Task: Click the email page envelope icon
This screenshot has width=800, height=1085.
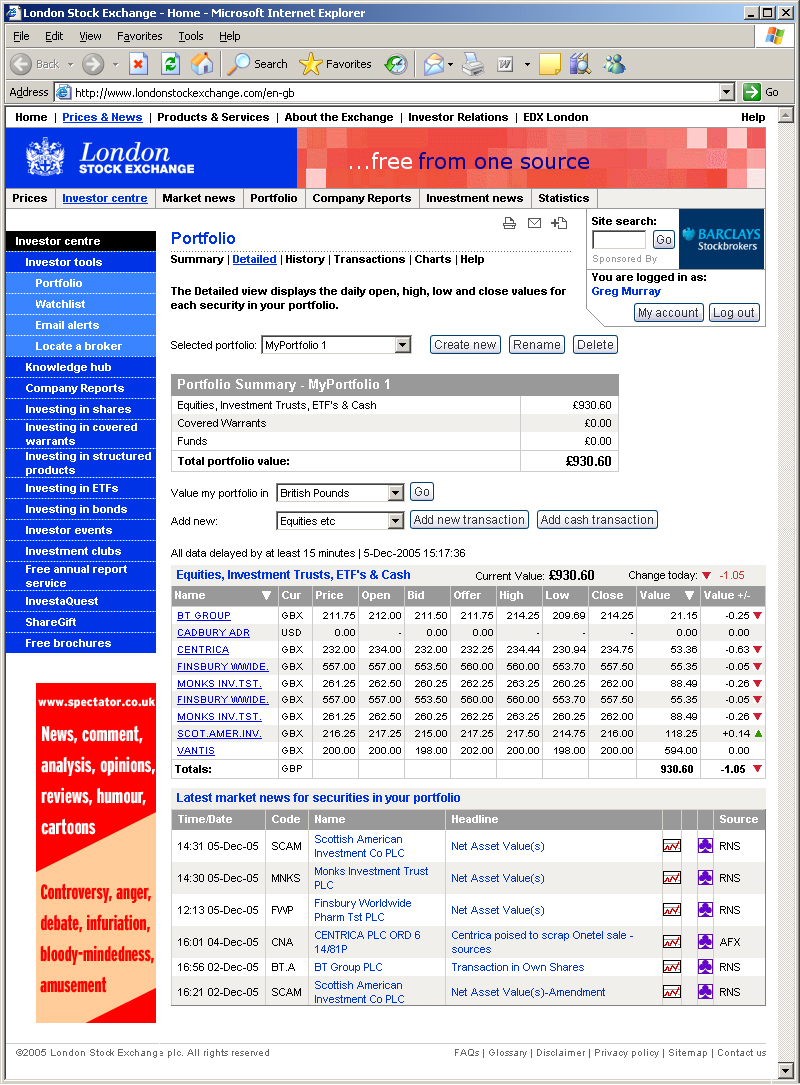Action: point(534,223)
